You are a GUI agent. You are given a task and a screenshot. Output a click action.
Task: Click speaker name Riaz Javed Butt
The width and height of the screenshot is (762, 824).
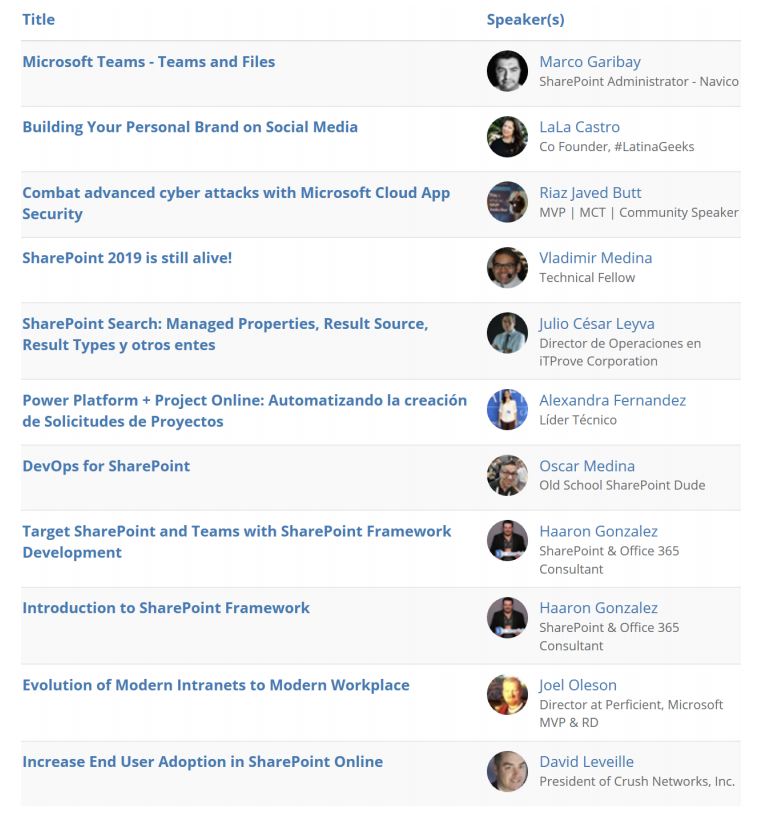pyautogui.click(x=590, y=193)
